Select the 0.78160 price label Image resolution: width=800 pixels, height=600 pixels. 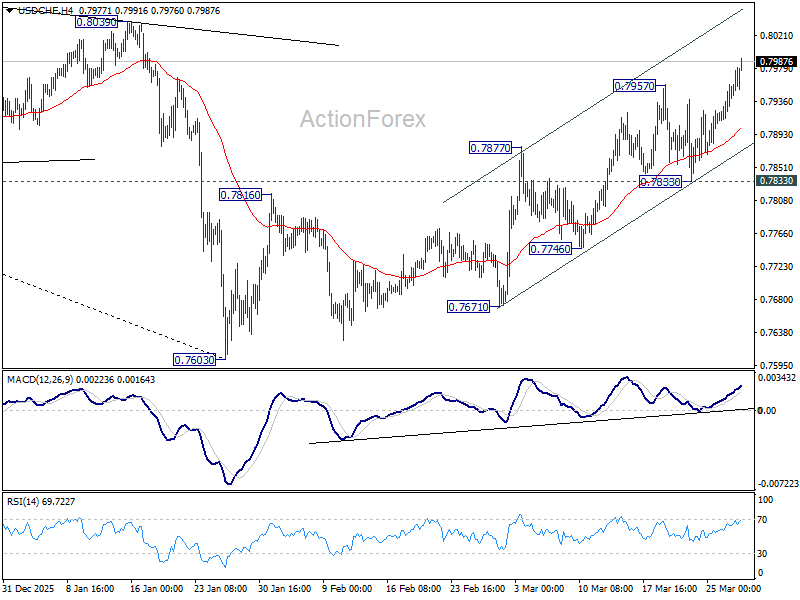(x=240, y=194)
